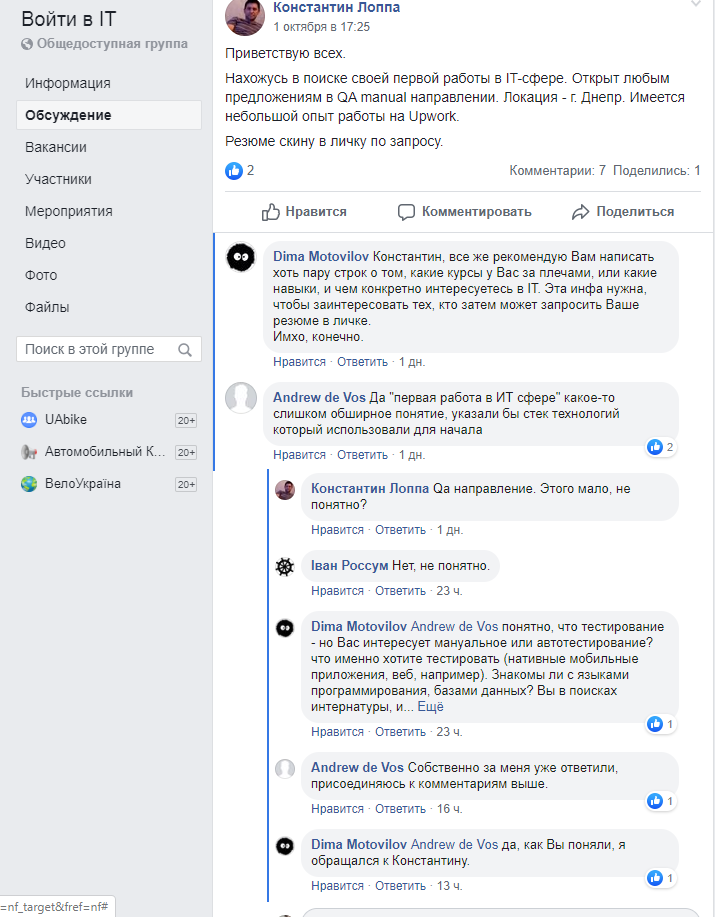The height and width of the screenshot is (917, 715).
Task: Click the Поиск в этой группе field
Action: tap(95, 349)
